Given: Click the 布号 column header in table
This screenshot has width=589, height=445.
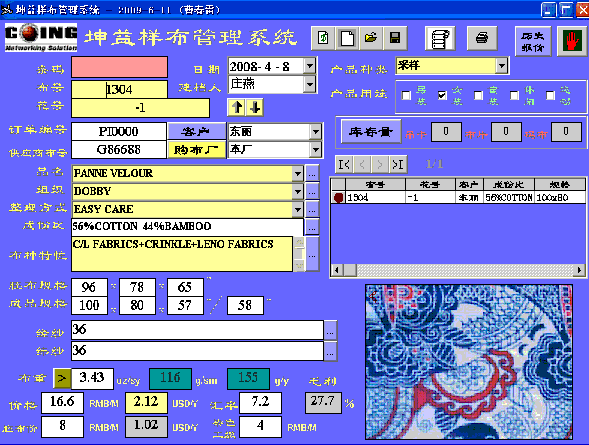Looking at the screenshot, I should tap(375, 184).
